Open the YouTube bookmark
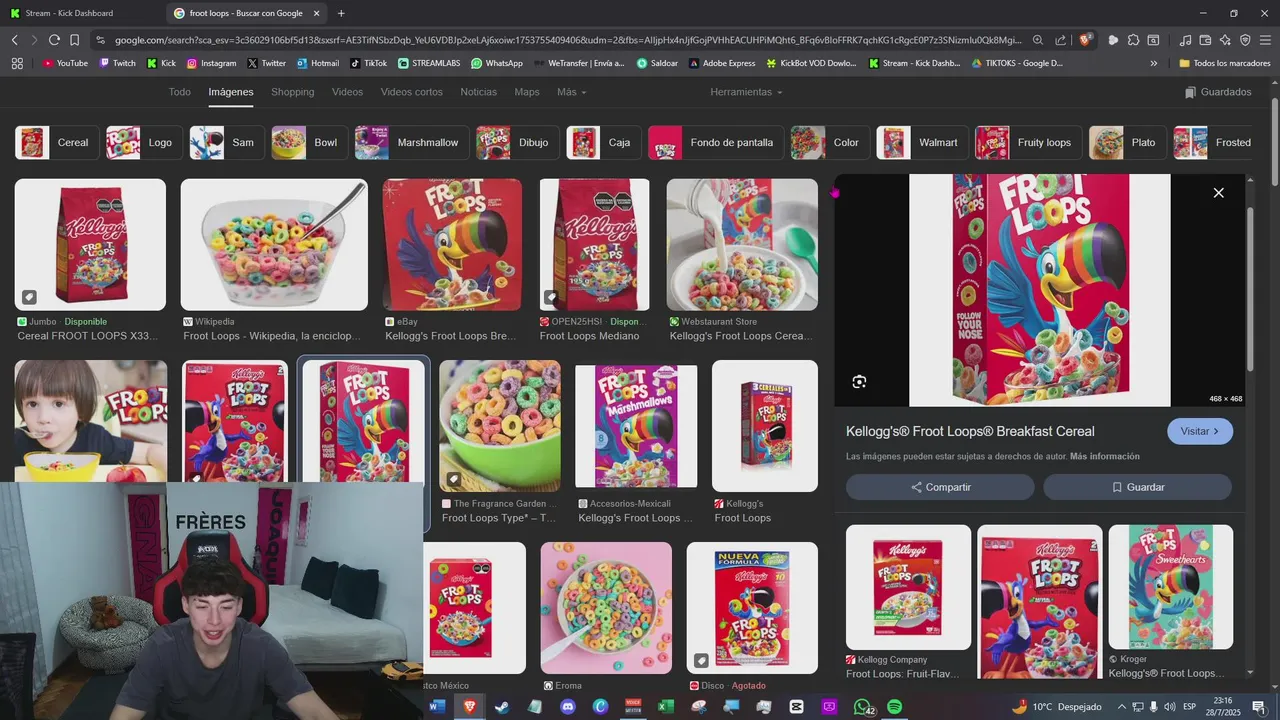 (64, 63)
